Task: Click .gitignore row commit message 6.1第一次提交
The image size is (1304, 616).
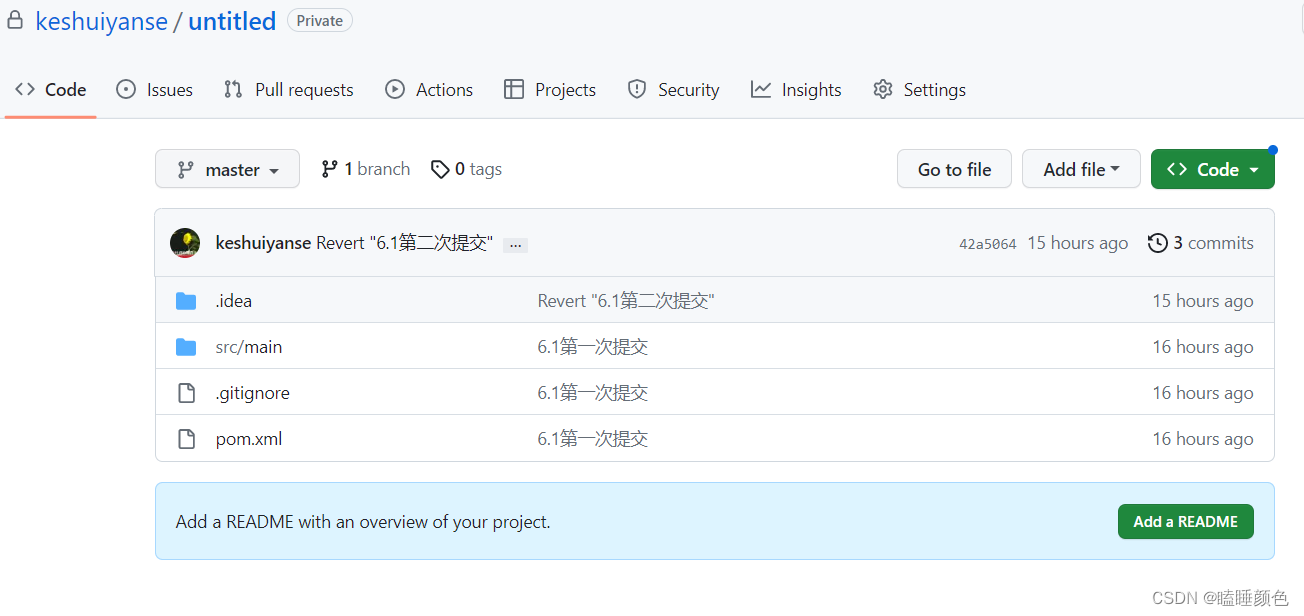Action: [x=593, y=393]
